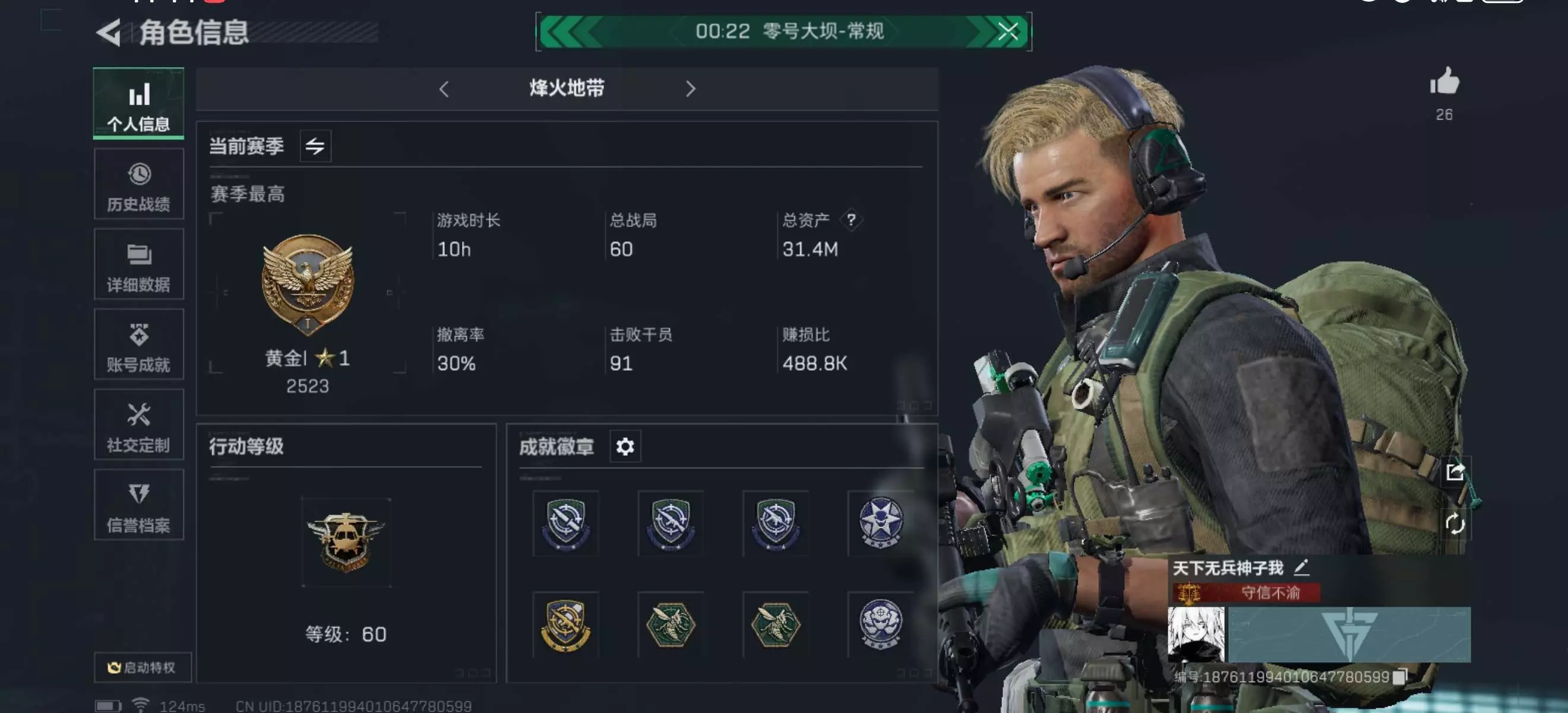The image size is (1568, 713).
Task: Give a thumbs-up like to this profile
Action: (1444, 81)
